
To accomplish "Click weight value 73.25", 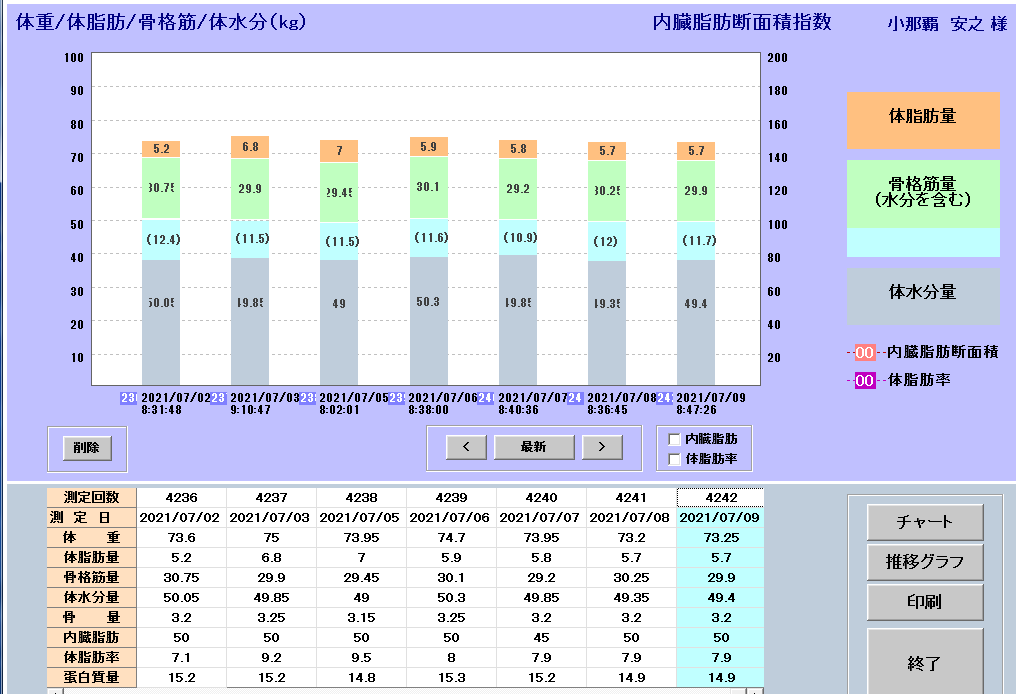I will 721,538.
